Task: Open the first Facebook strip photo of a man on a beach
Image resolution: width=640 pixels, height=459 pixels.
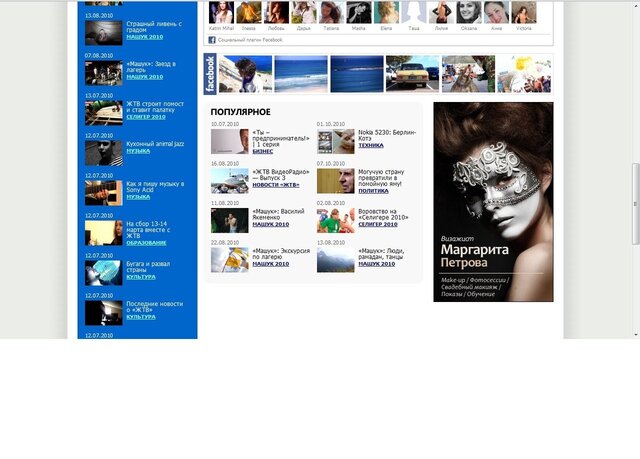Action: click(x=245, y=74)
